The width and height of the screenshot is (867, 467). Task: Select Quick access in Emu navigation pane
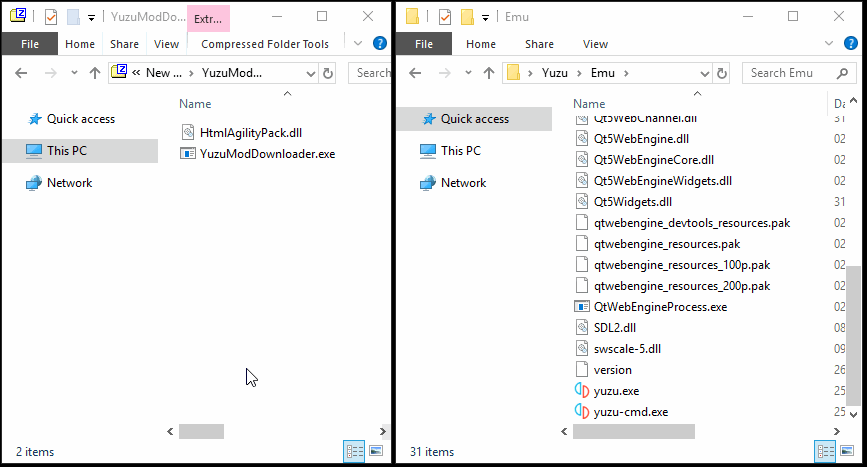point(474,119)
